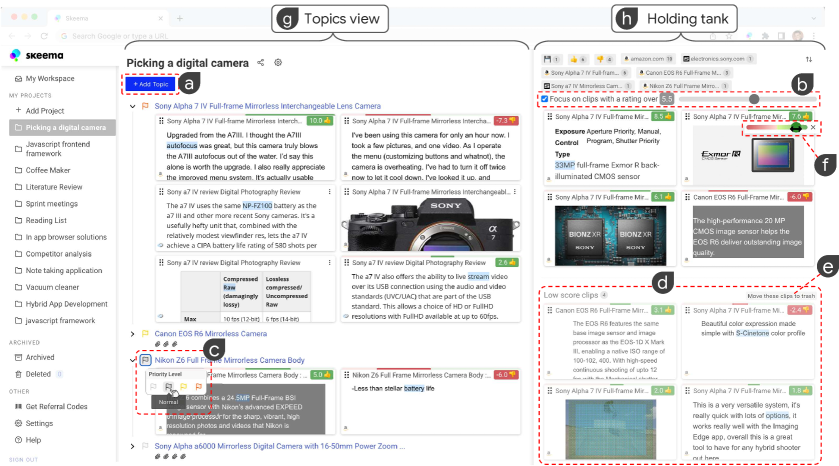
Task: Click the -6.0 rating badge on Canon EOS R6 clip
Action: tap(800, 197)
